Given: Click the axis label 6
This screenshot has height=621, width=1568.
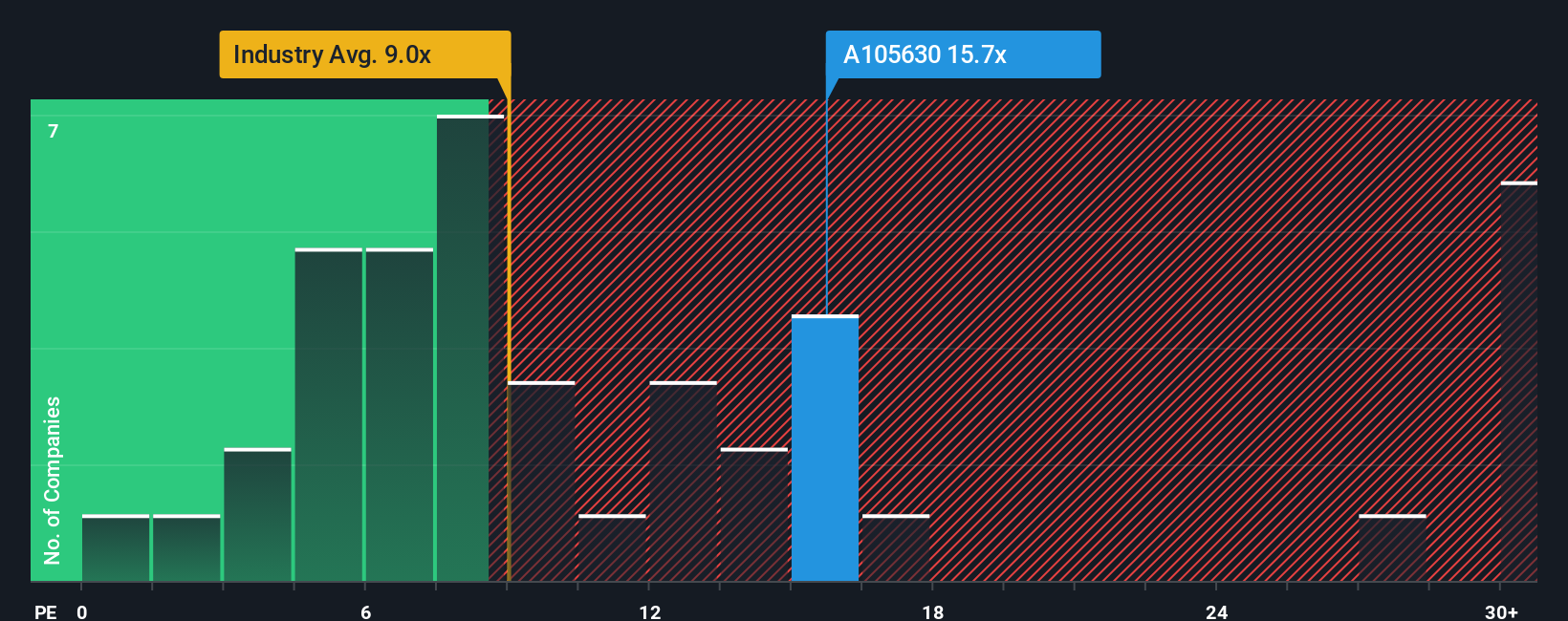Looking at the screenshot, I should 365,611.
